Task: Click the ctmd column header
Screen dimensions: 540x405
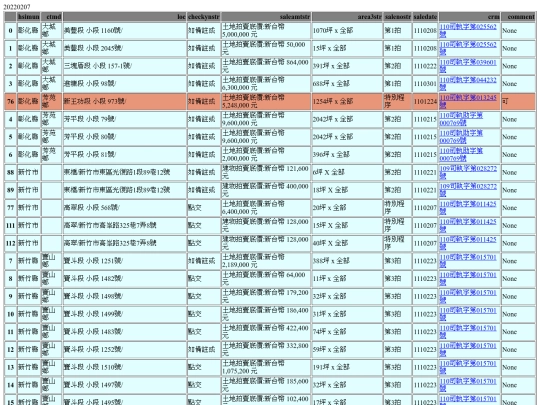Action: tap(51, 17)
